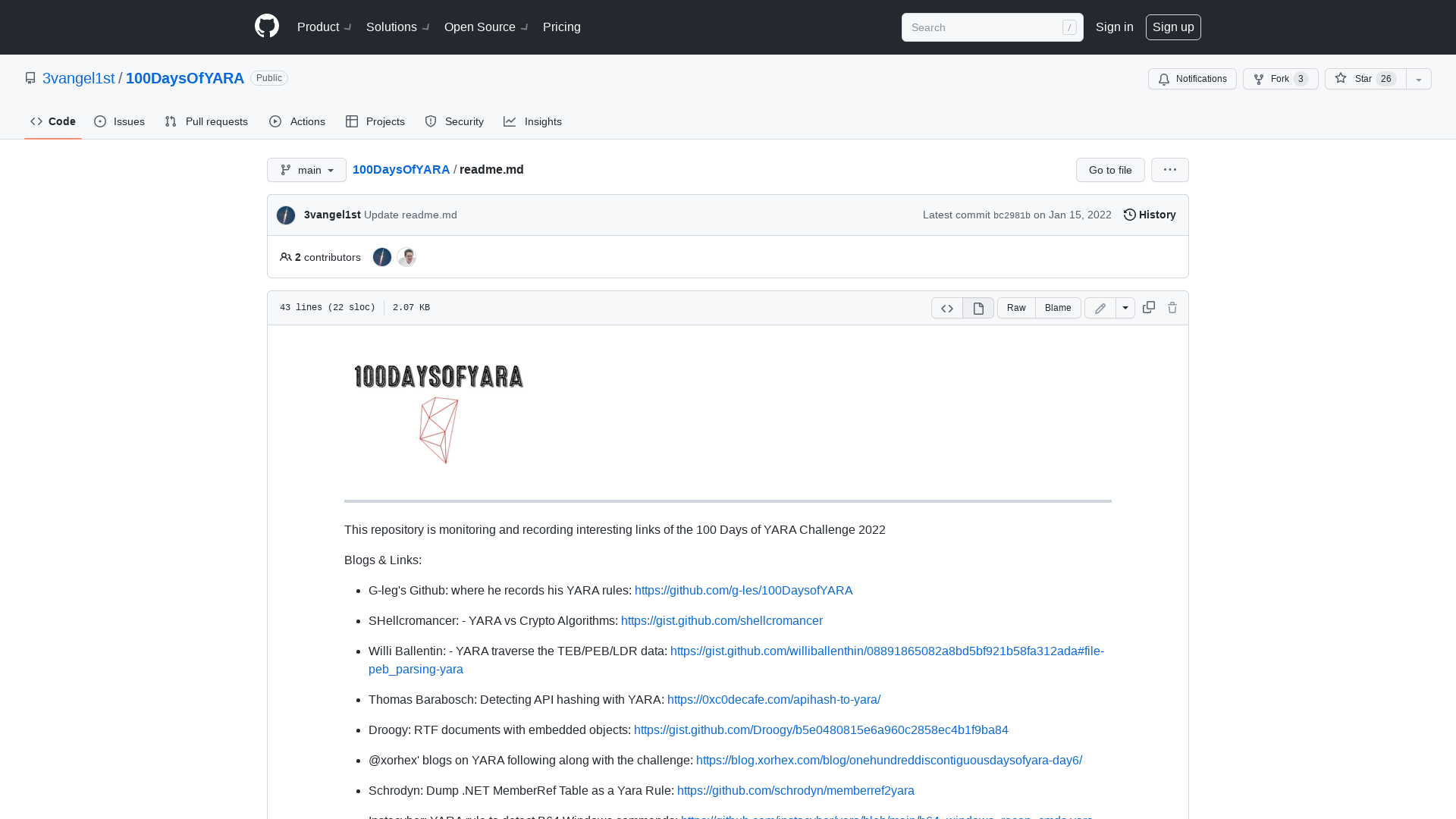The image size is (1456, 819).
Task: Switch to the Code tab
Action: tap(53, 121)
